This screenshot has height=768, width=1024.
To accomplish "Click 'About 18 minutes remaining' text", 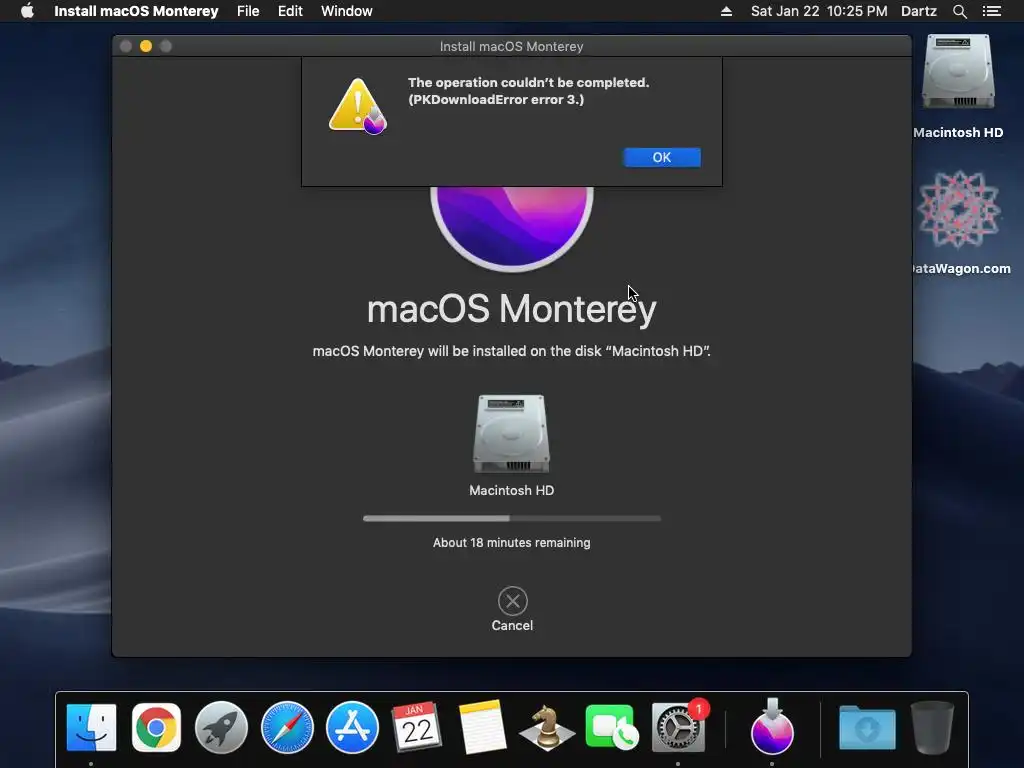I will coord(511,543).
